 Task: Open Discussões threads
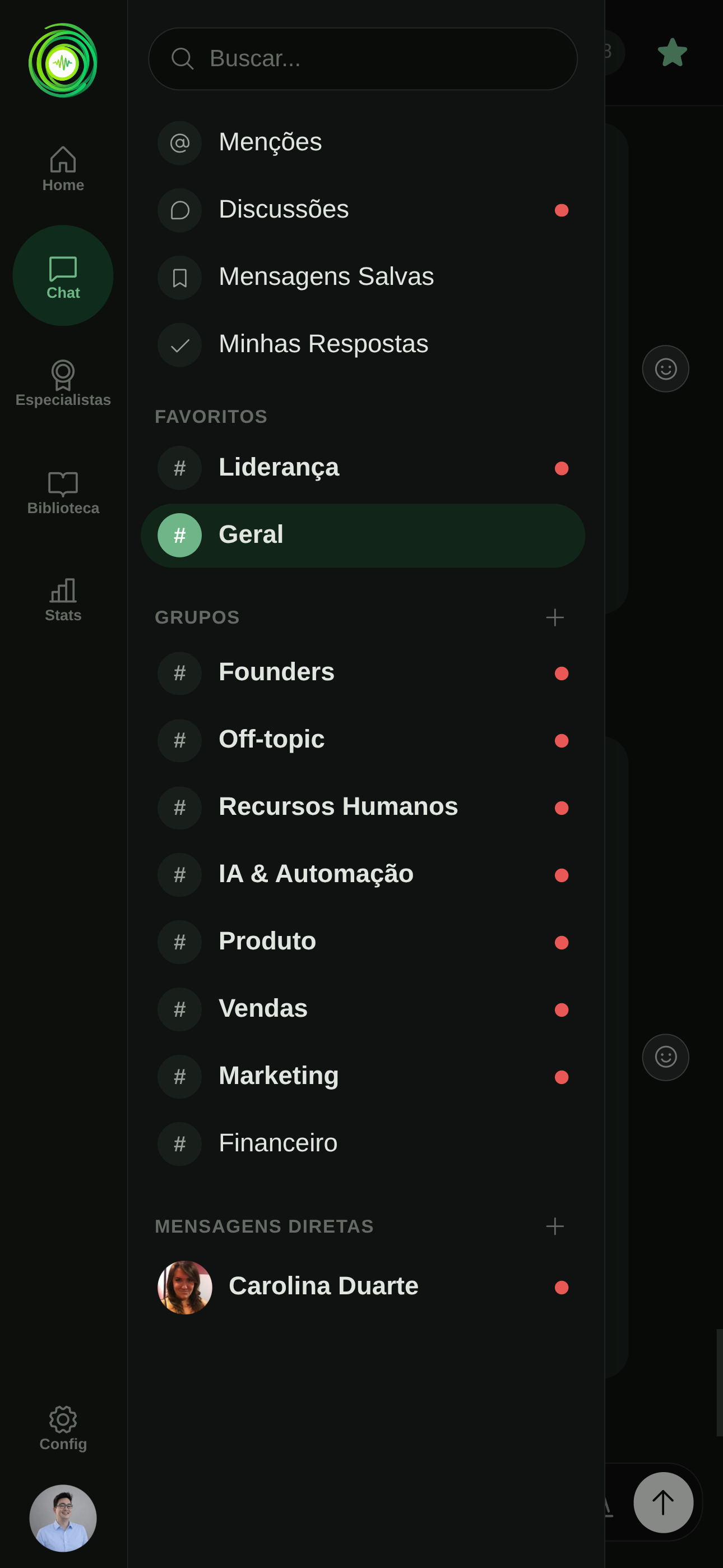(x=284, y=209)
